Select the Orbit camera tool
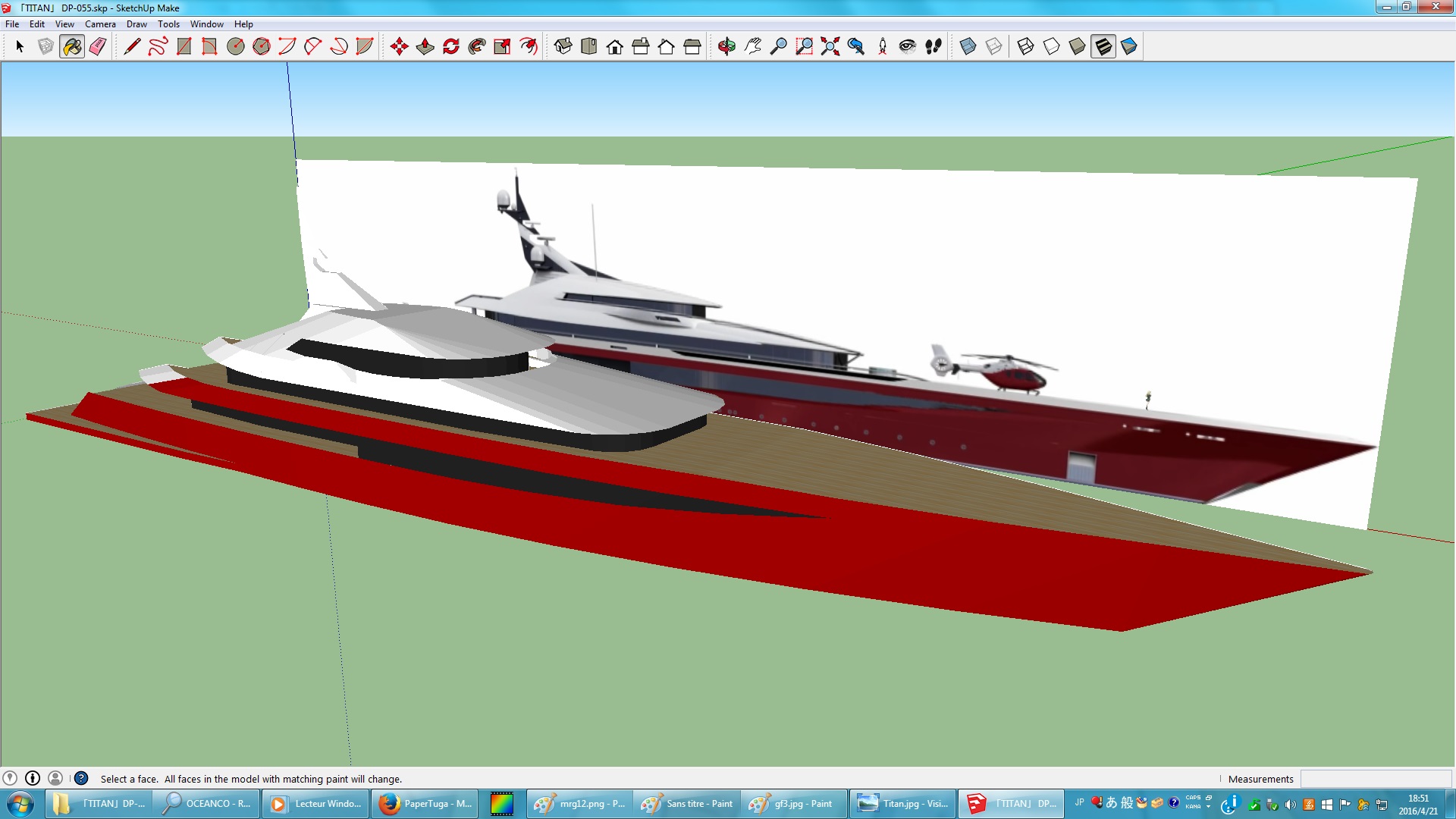Image resolution: width=1456 pixels, height=819 pixels. tap(726, 47)
